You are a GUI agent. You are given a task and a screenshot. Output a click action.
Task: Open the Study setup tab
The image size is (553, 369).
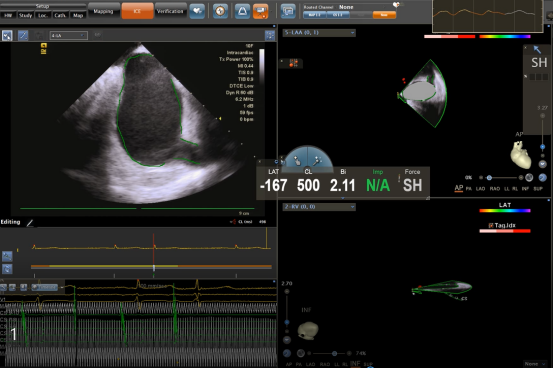pyautogui.click(x=25, y=16)
